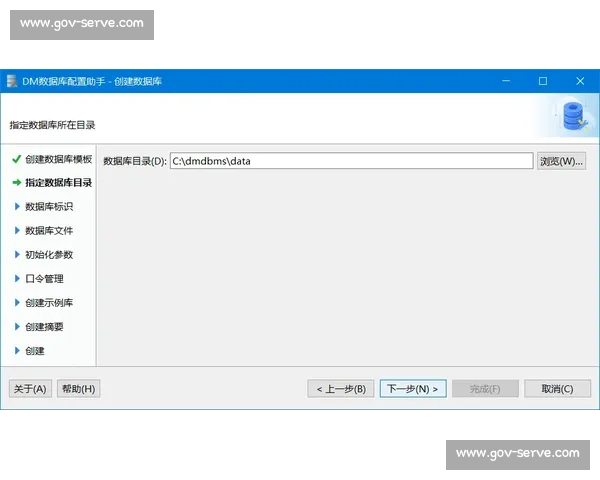Open help with 帮助(H) button
600x480 pixels.
point(78,389)
